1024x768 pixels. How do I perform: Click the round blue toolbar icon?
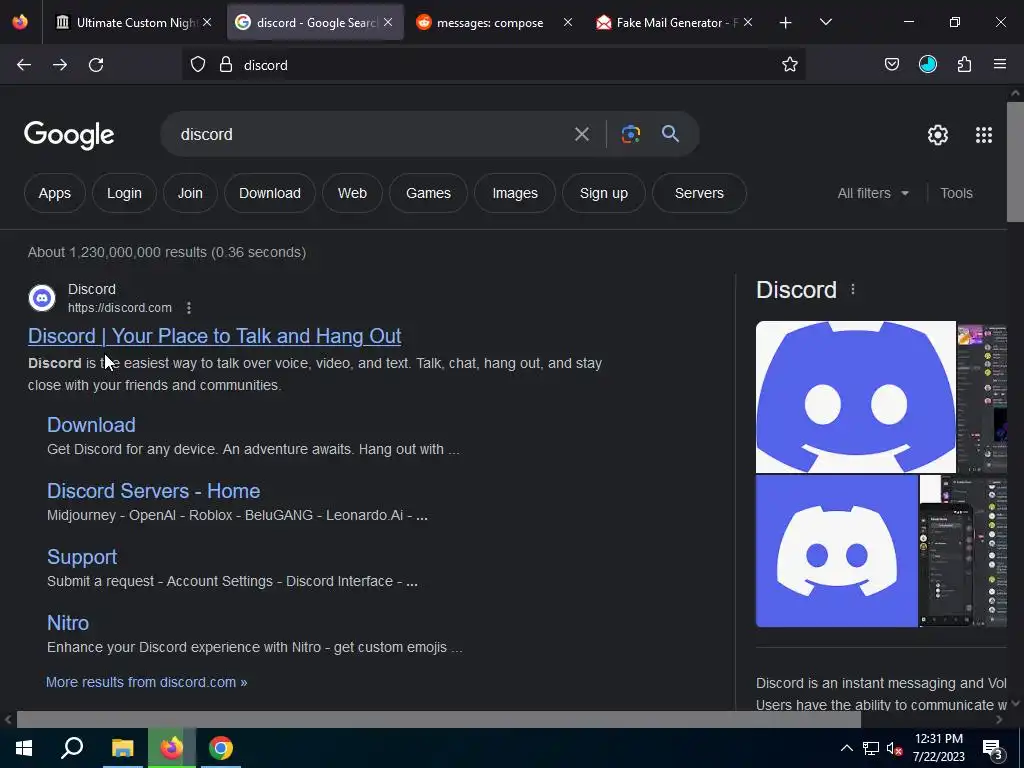tap(927, 65)
